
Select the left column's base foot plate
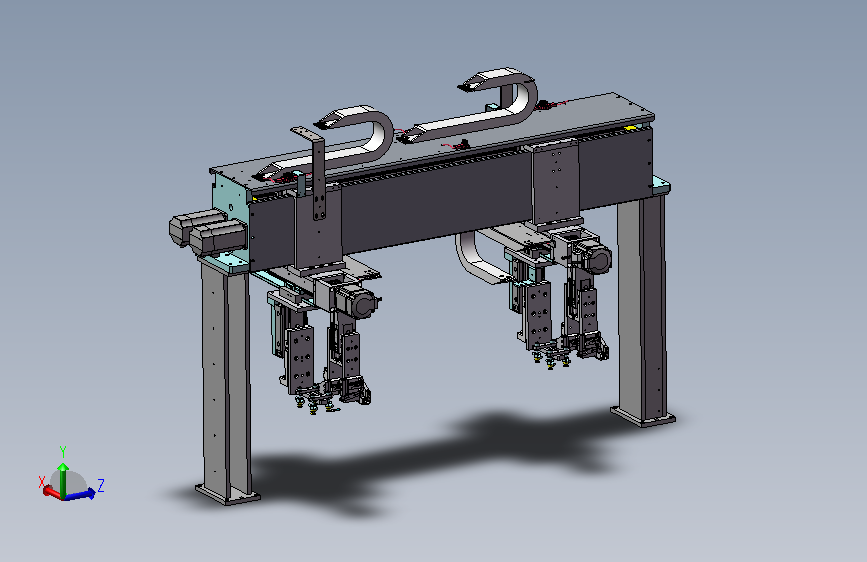point(228,494)
